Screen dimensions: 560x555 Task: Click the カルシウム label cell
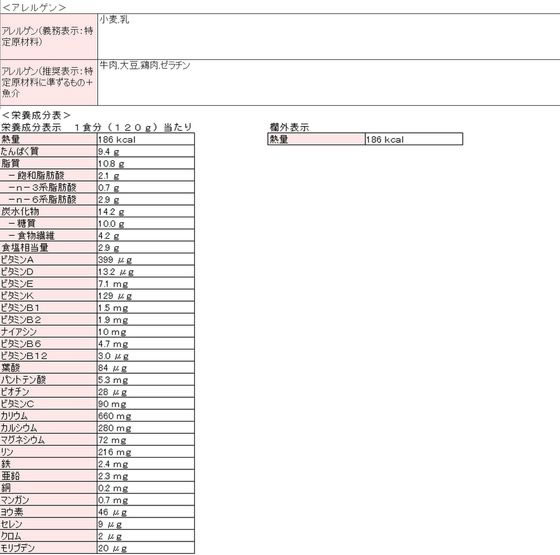[x=49, y=428]
